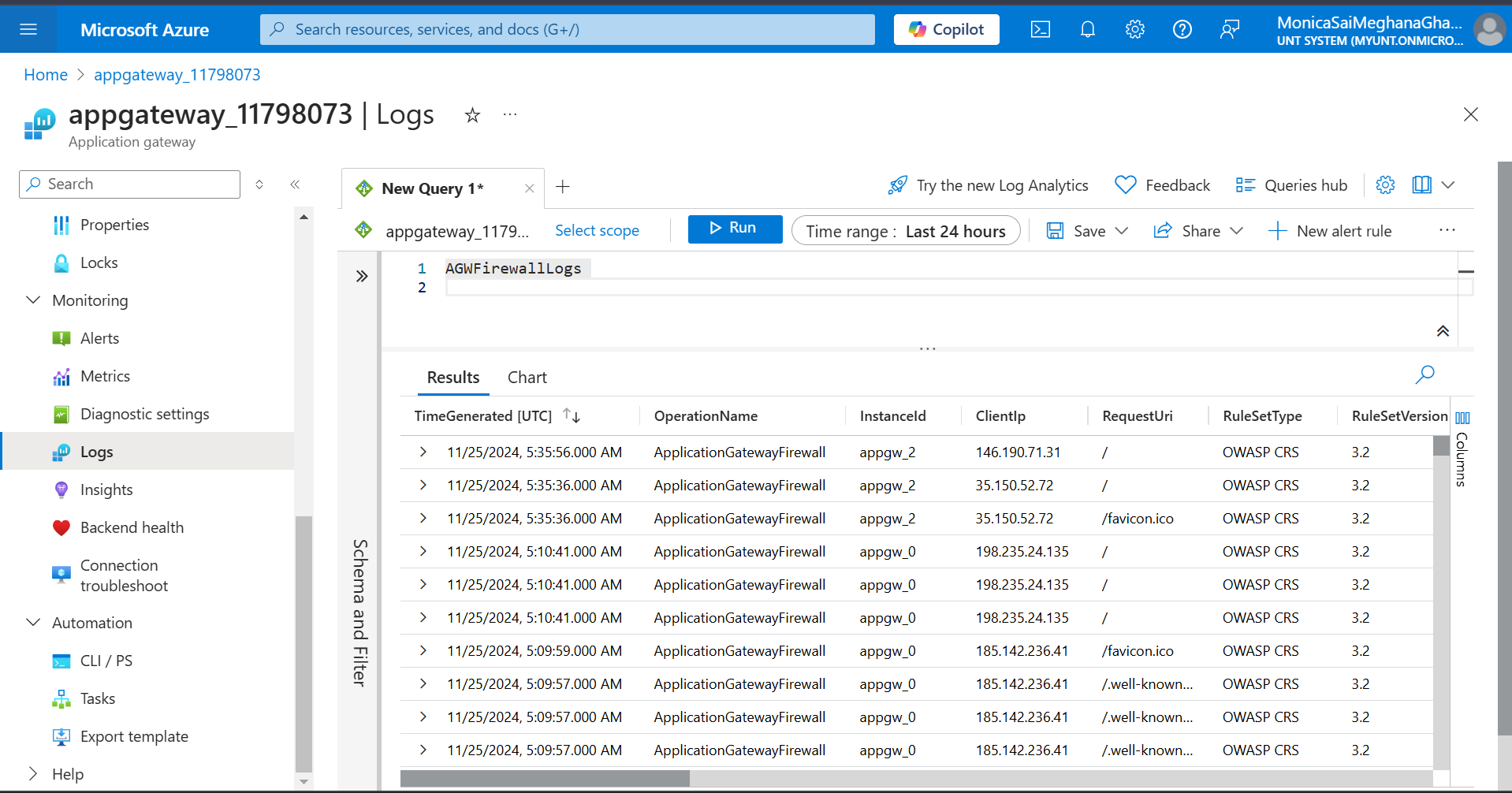Open toolbar overflow ellipsis after New alert rule
This screenshot has width=1512, height=793.
coord(1447,230)
